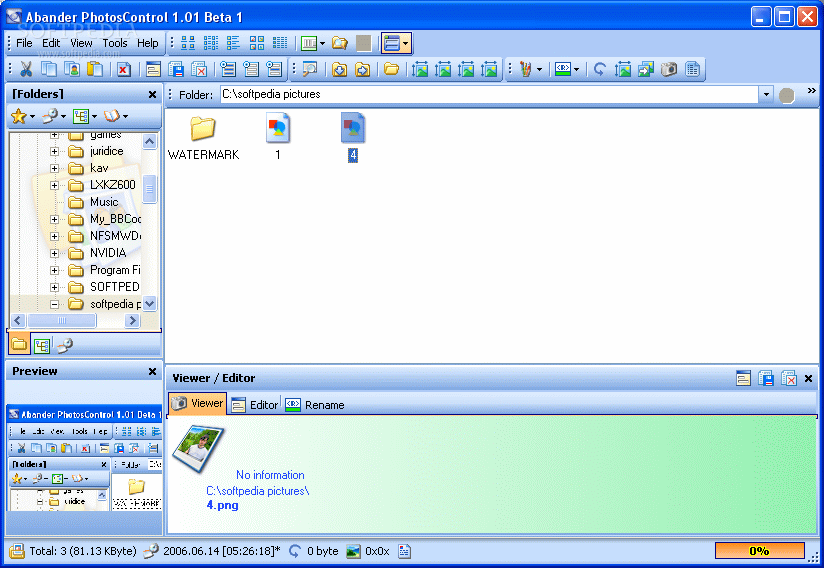Click the folder with magnifier icon in the top toolbar
The height and width of the screenshot is (568, 824).
point(340,43)
